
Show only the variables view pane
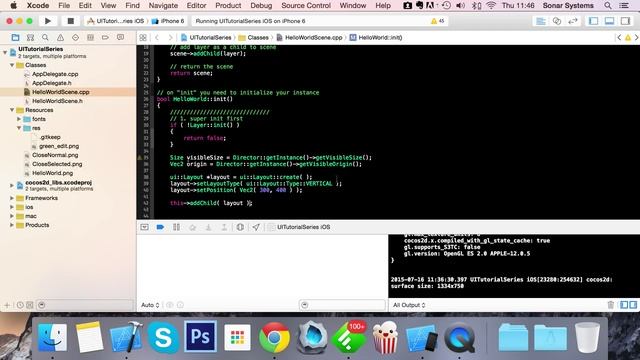pos(624,305)
